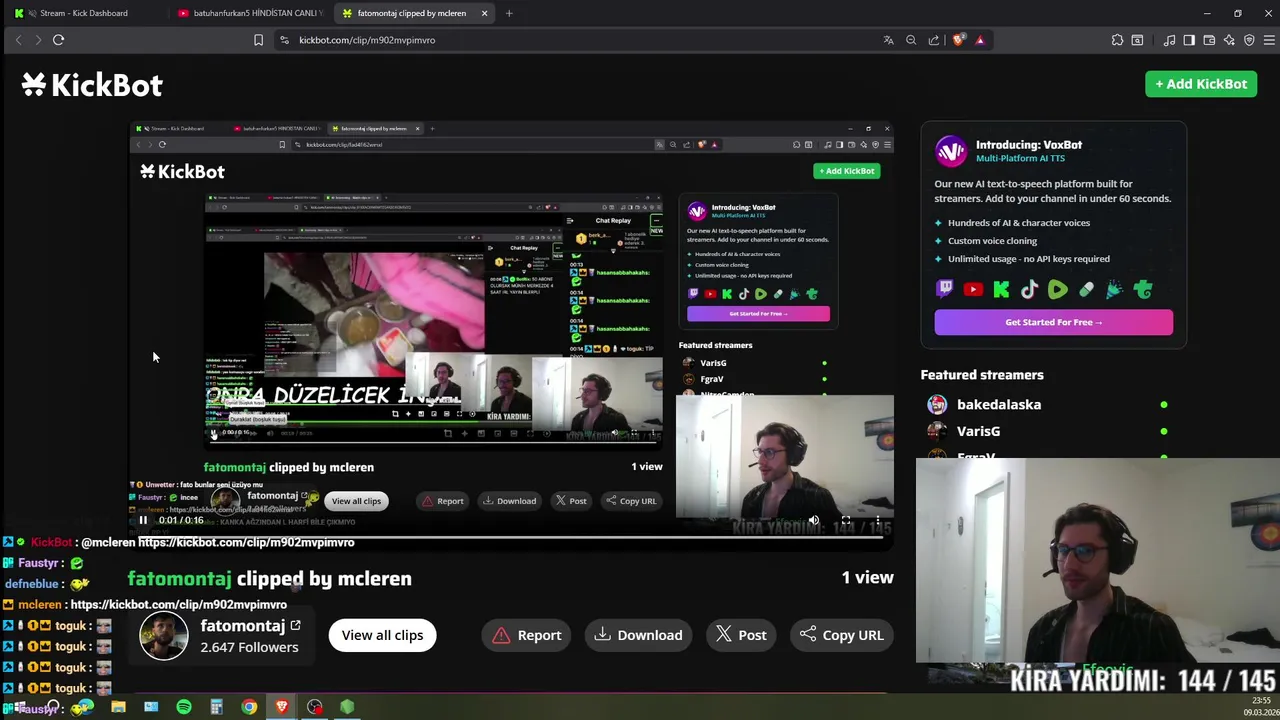Open Calculator from the taskbar
This screenshot has width=1280, height=720.
coord(216,707)
